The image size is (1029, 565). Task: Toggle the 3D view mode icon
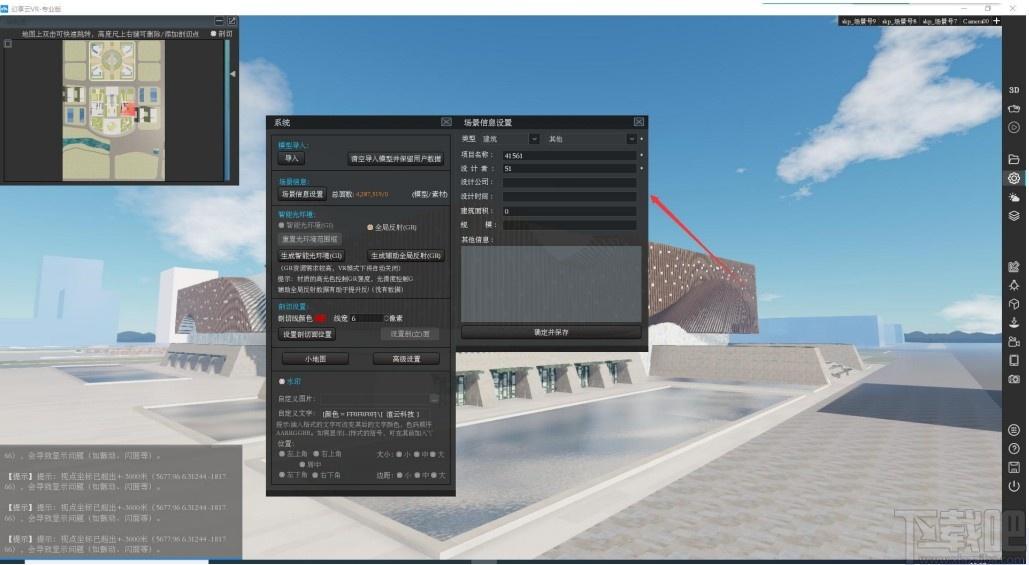(1014, 90)
